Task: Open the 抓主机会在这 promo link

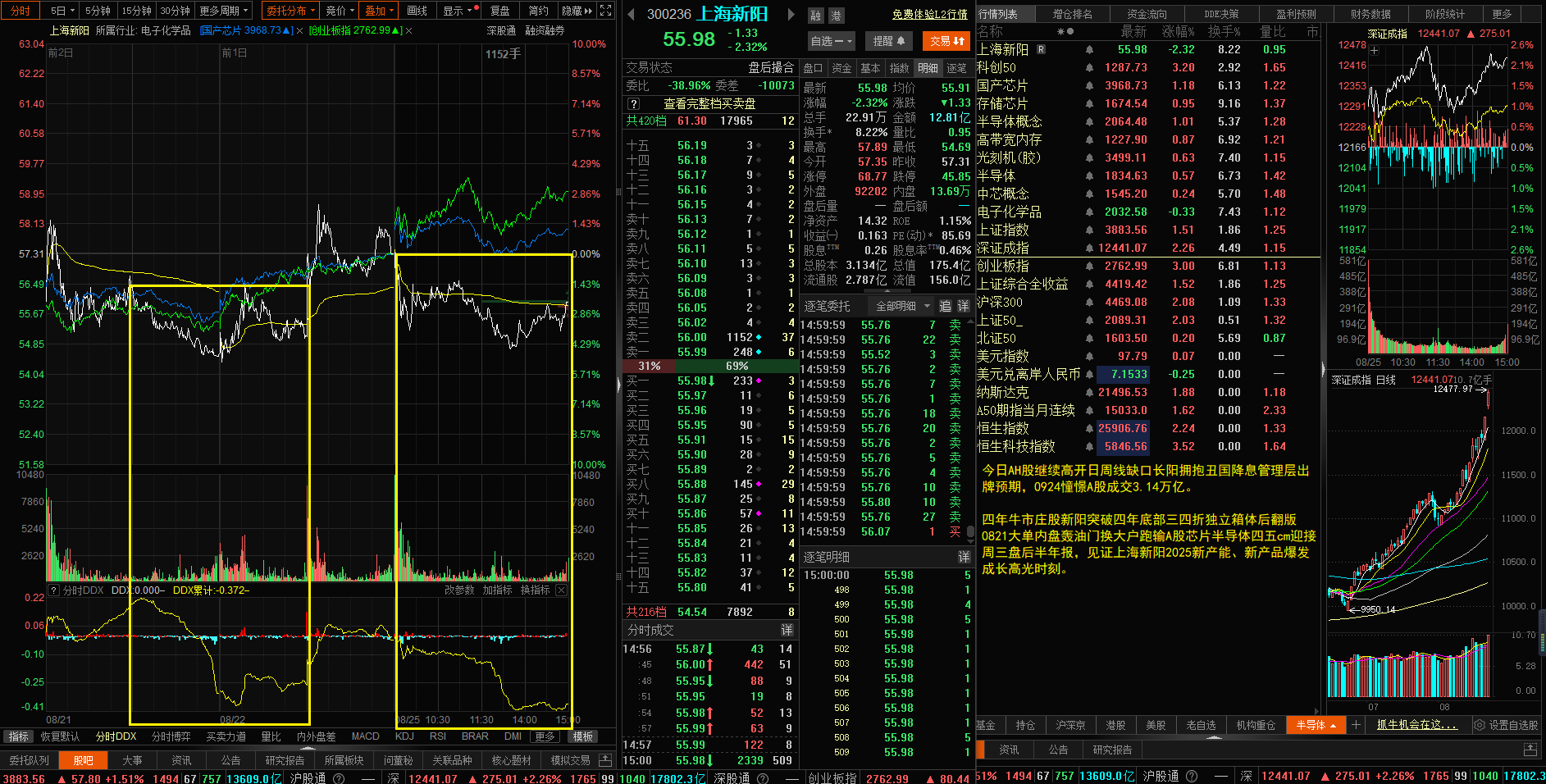Action: 1416,725
